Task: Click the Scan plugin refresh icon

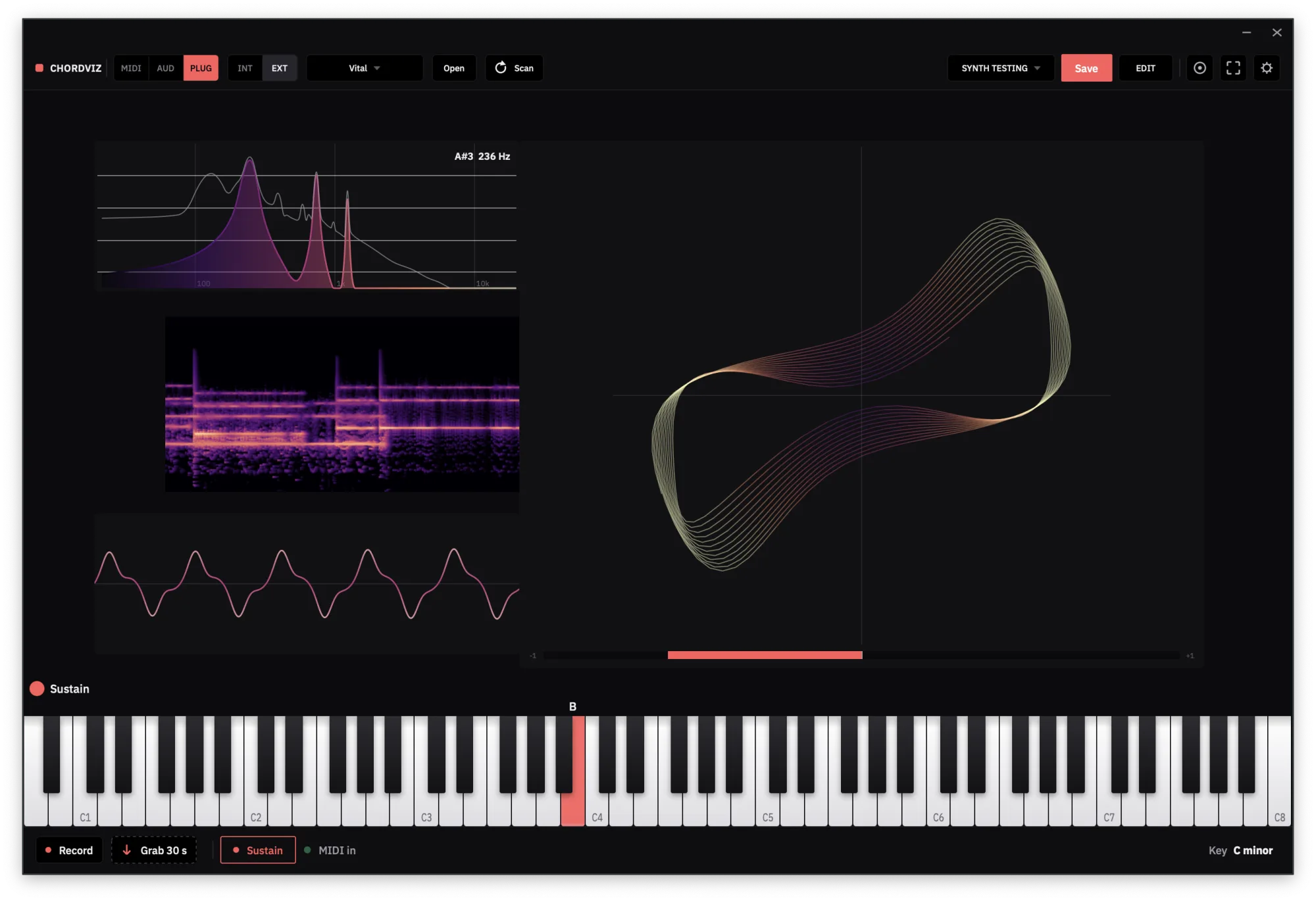Action: 501,68
